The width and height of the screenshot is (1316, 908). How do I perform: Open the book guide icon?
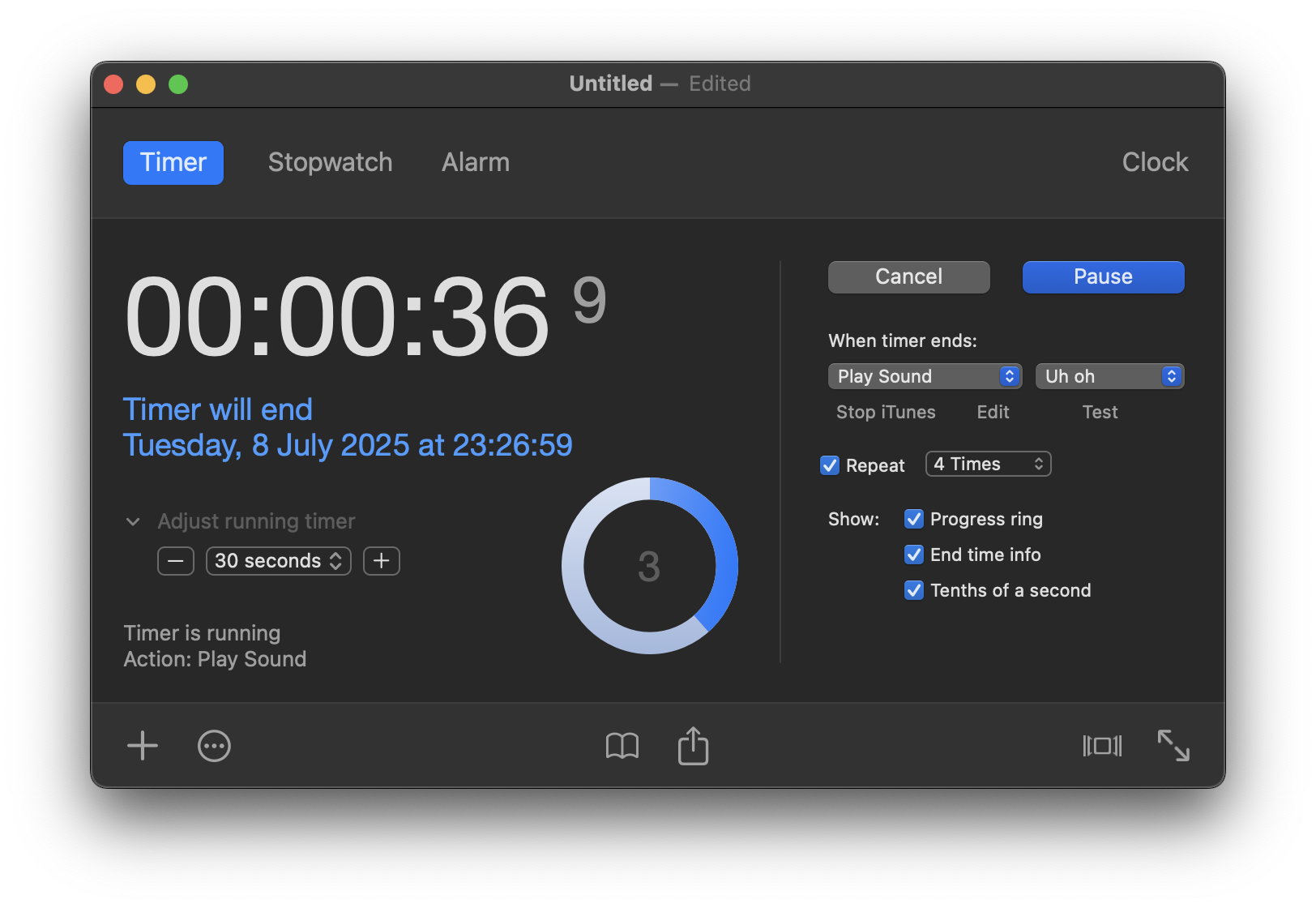tap(622, 746)
